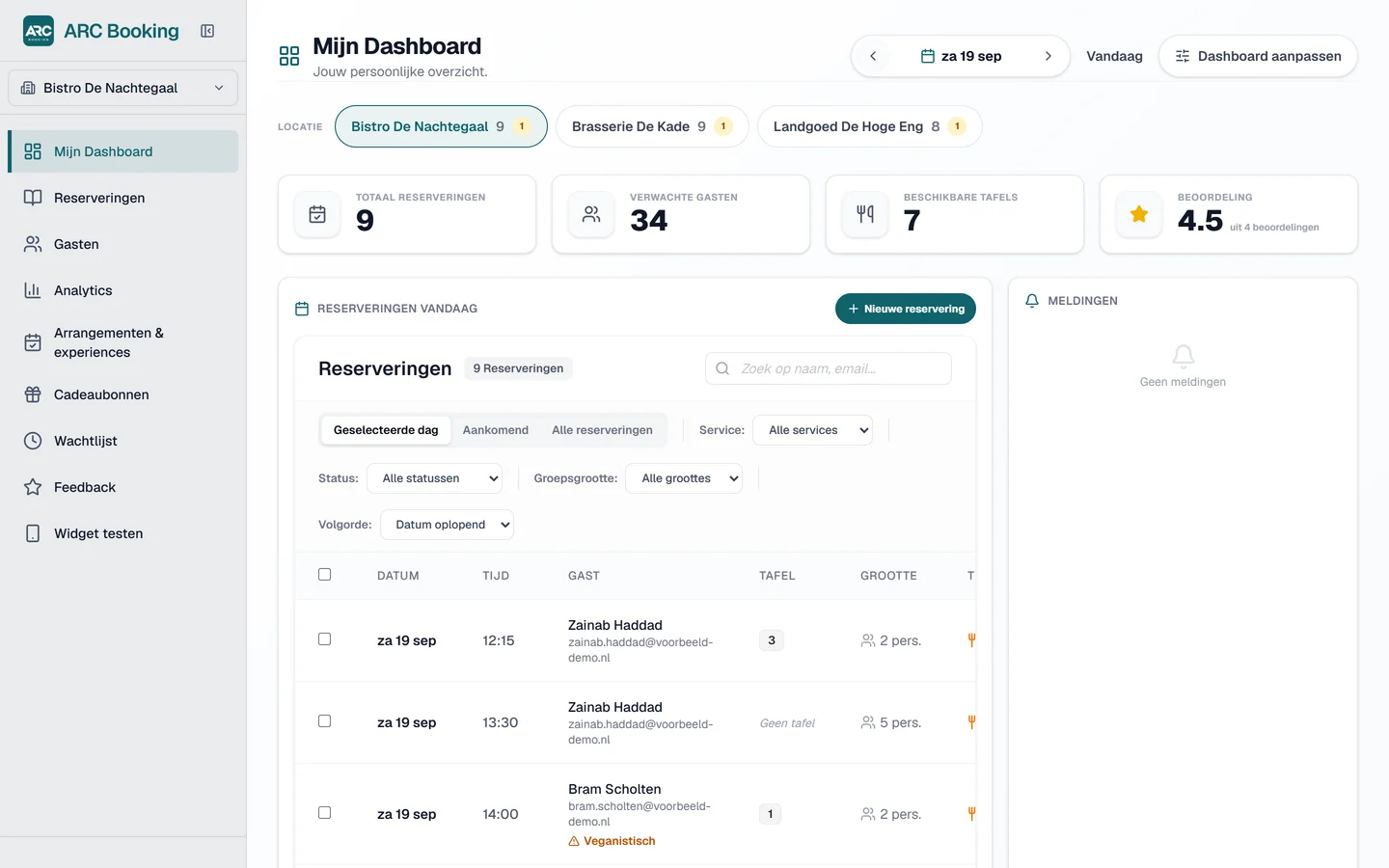Open Analytics in the sidebar

coord(123,290)
